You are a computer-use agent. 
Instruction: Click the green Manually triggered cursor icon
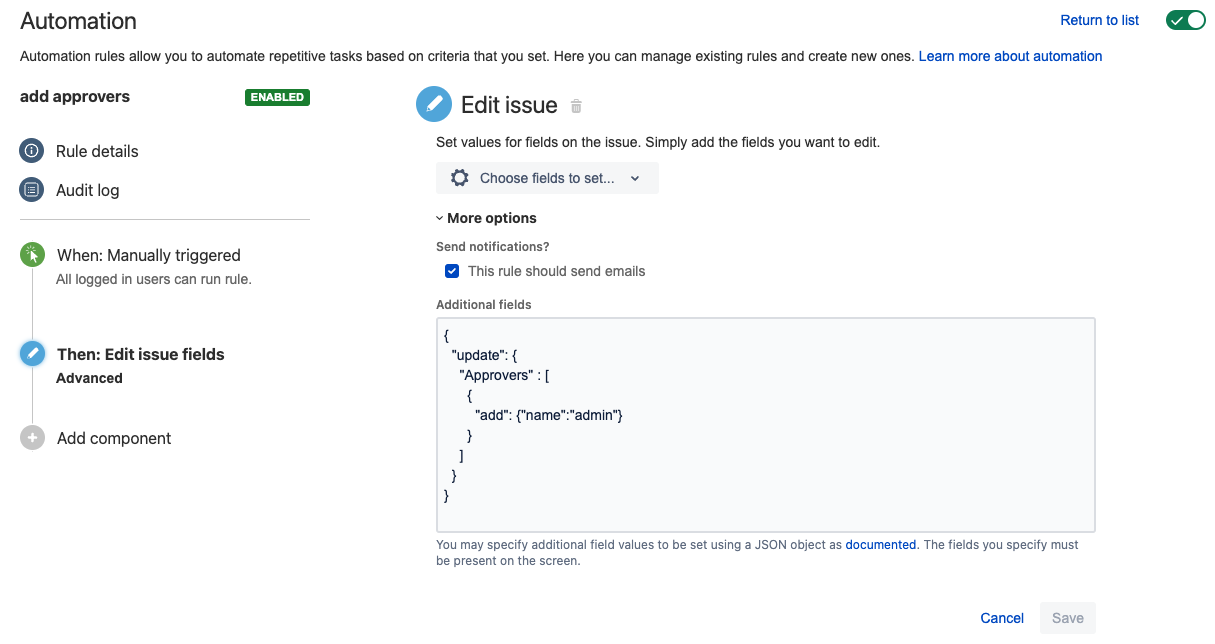pyautogui.click(x=32, y=255)
